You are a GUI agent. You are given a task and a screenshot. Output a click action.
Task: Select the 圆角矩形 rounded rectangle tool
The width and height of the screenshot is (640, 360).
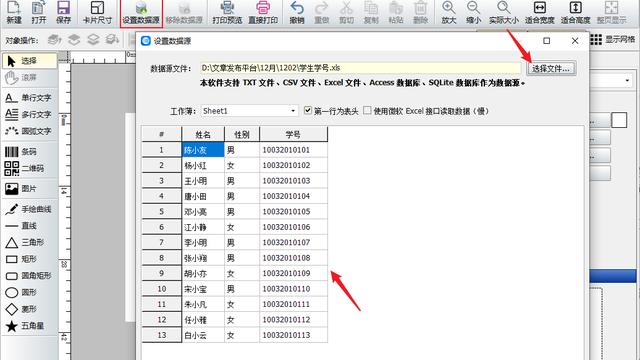click(29, 276)
